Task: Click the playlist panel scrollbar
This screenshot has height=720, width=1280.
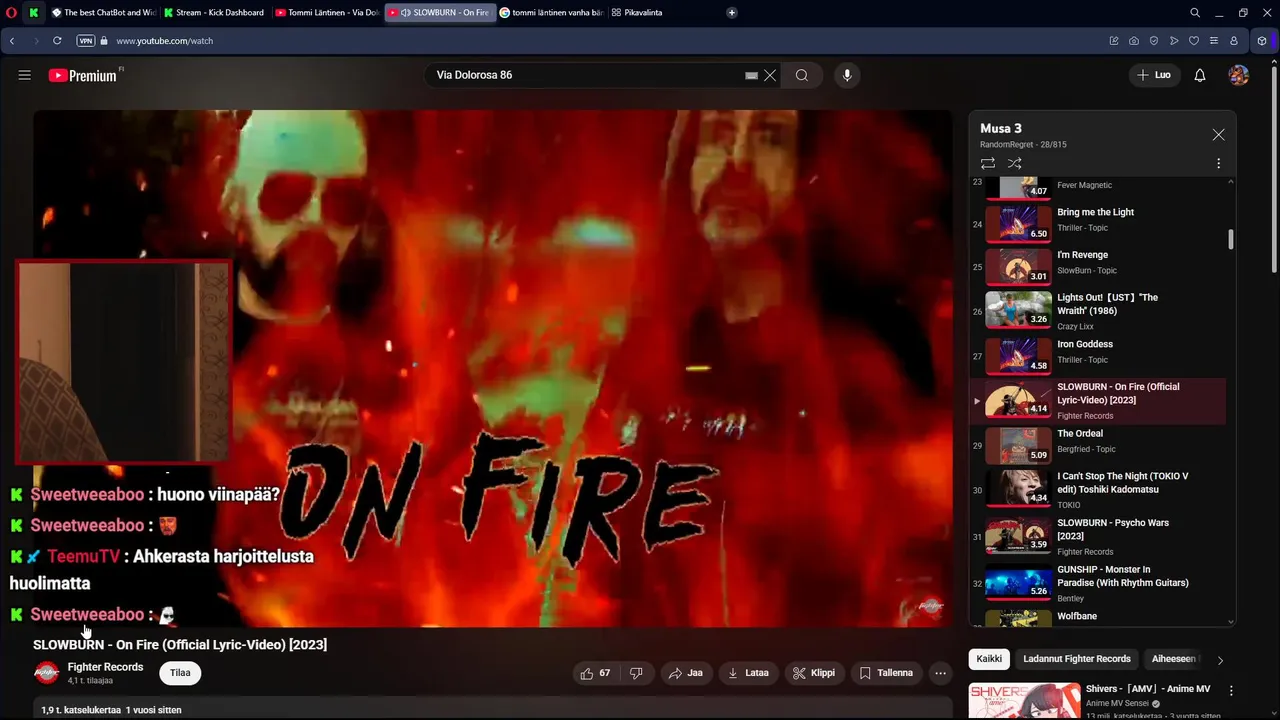Action: click(1230, 240)
